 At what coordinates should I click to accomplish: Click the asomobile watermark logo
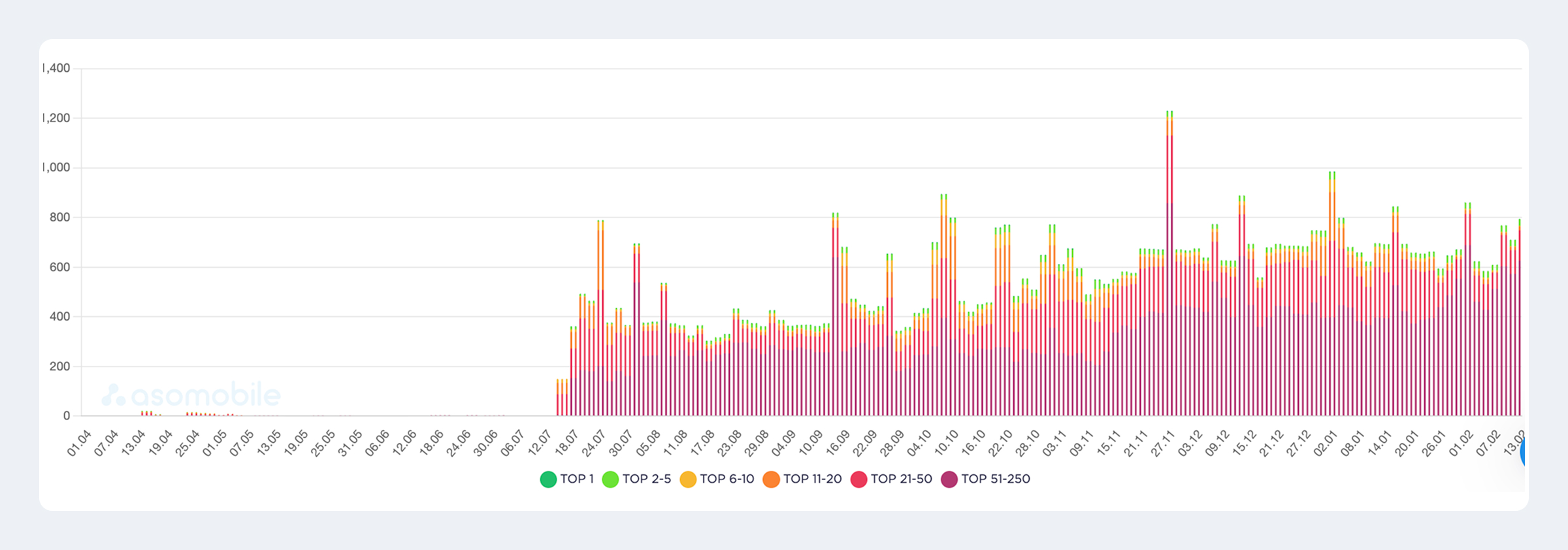[191, 395]
